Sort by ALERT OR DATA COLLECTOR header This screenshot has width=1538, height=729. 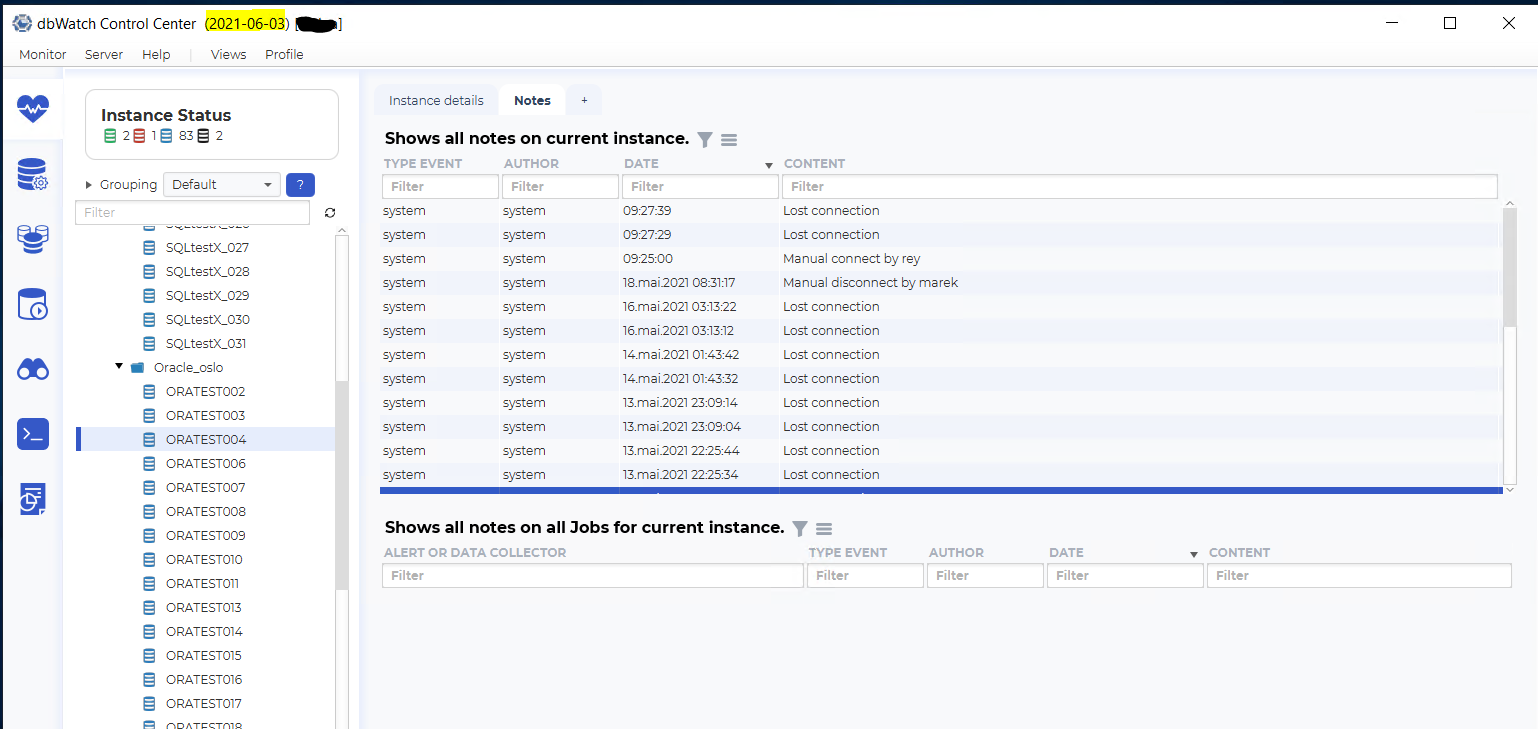[x=475, y=553]
